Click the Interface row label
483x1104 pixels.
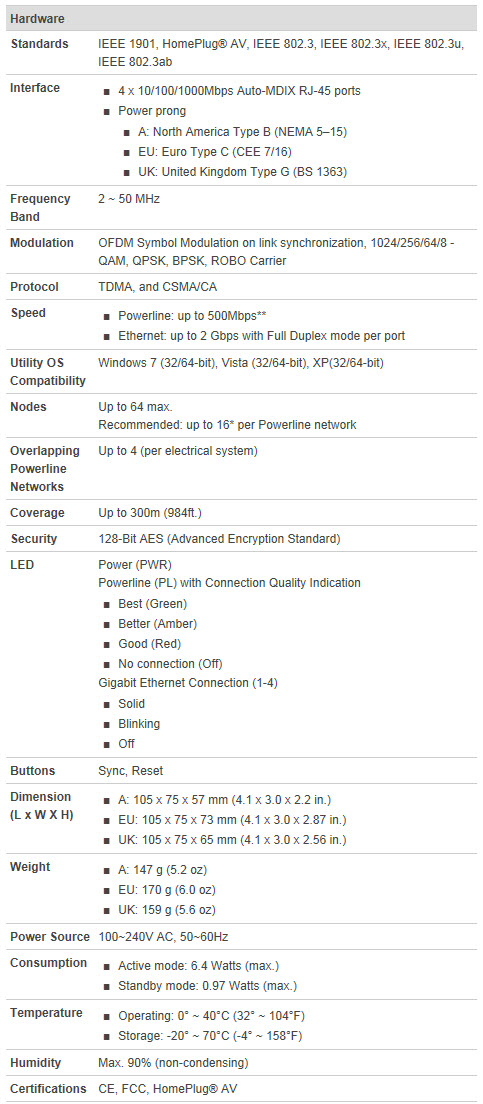(35, 88)
